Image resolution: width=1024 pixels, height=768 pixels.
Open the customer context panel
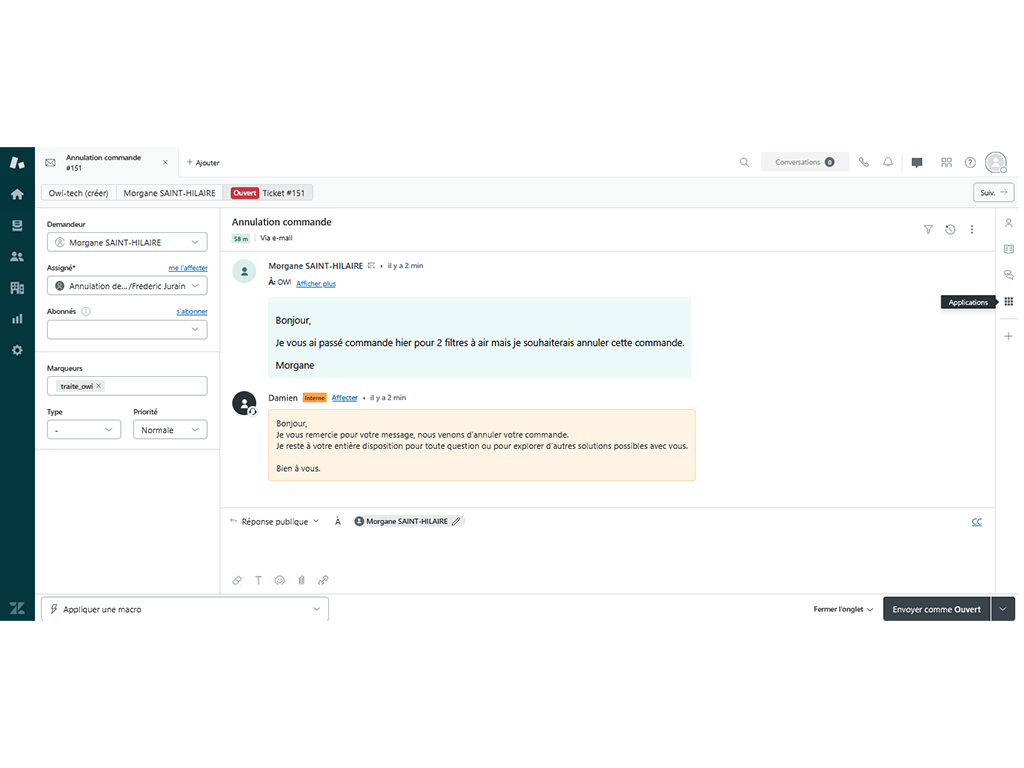pos(1008,223)
